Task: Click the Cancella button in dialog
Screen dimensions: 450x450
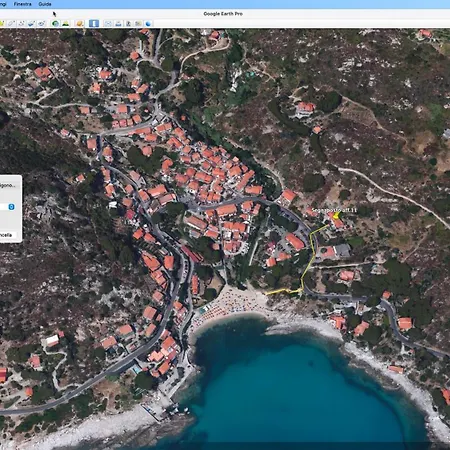Action: tap(6, 235)
